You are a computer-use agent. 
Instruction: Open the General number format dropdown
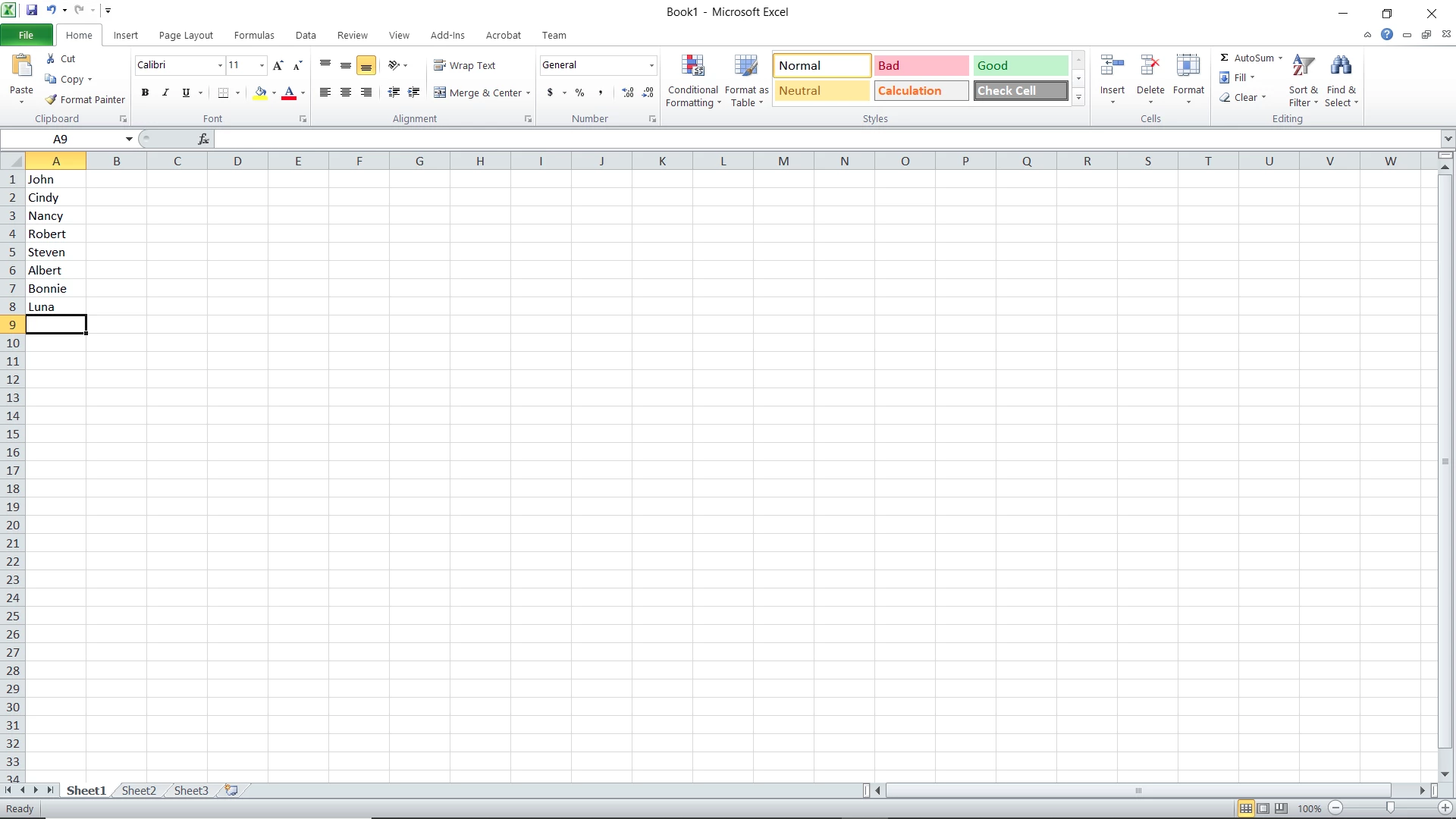point(651,65)
